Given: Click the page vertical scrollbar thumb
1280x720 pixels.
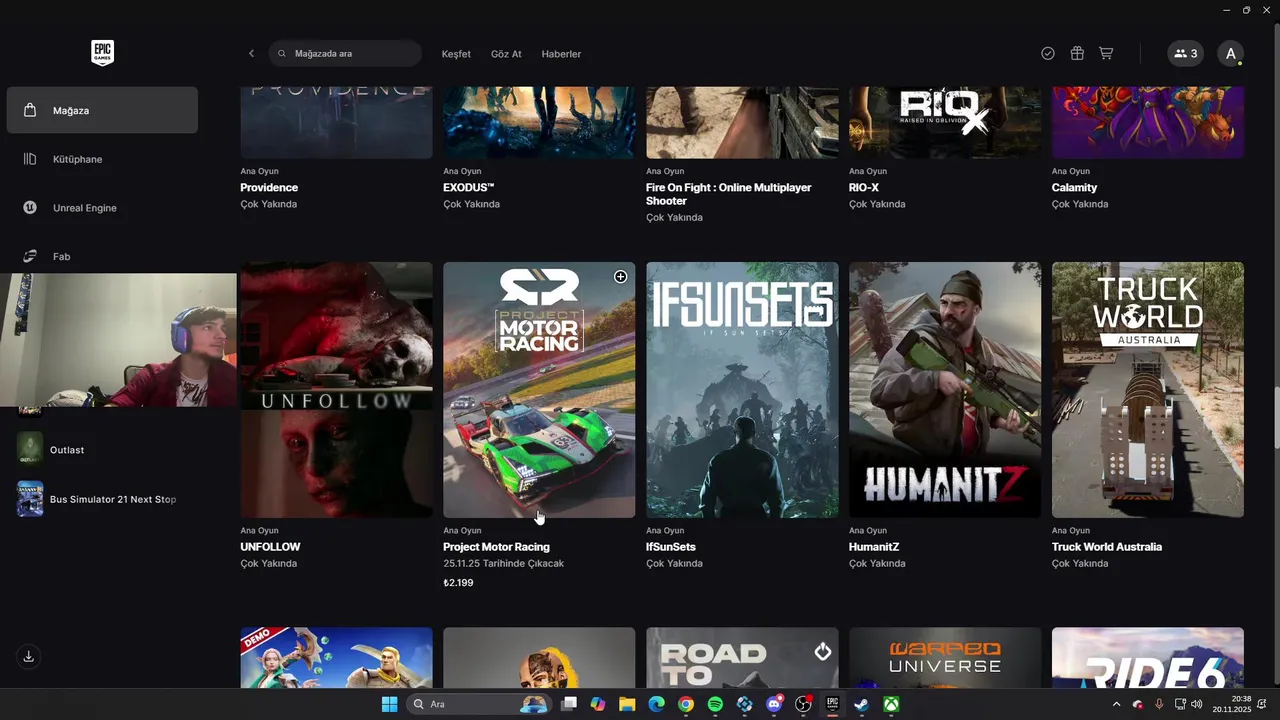Looking at the screenshot, I should [1275, 417].
